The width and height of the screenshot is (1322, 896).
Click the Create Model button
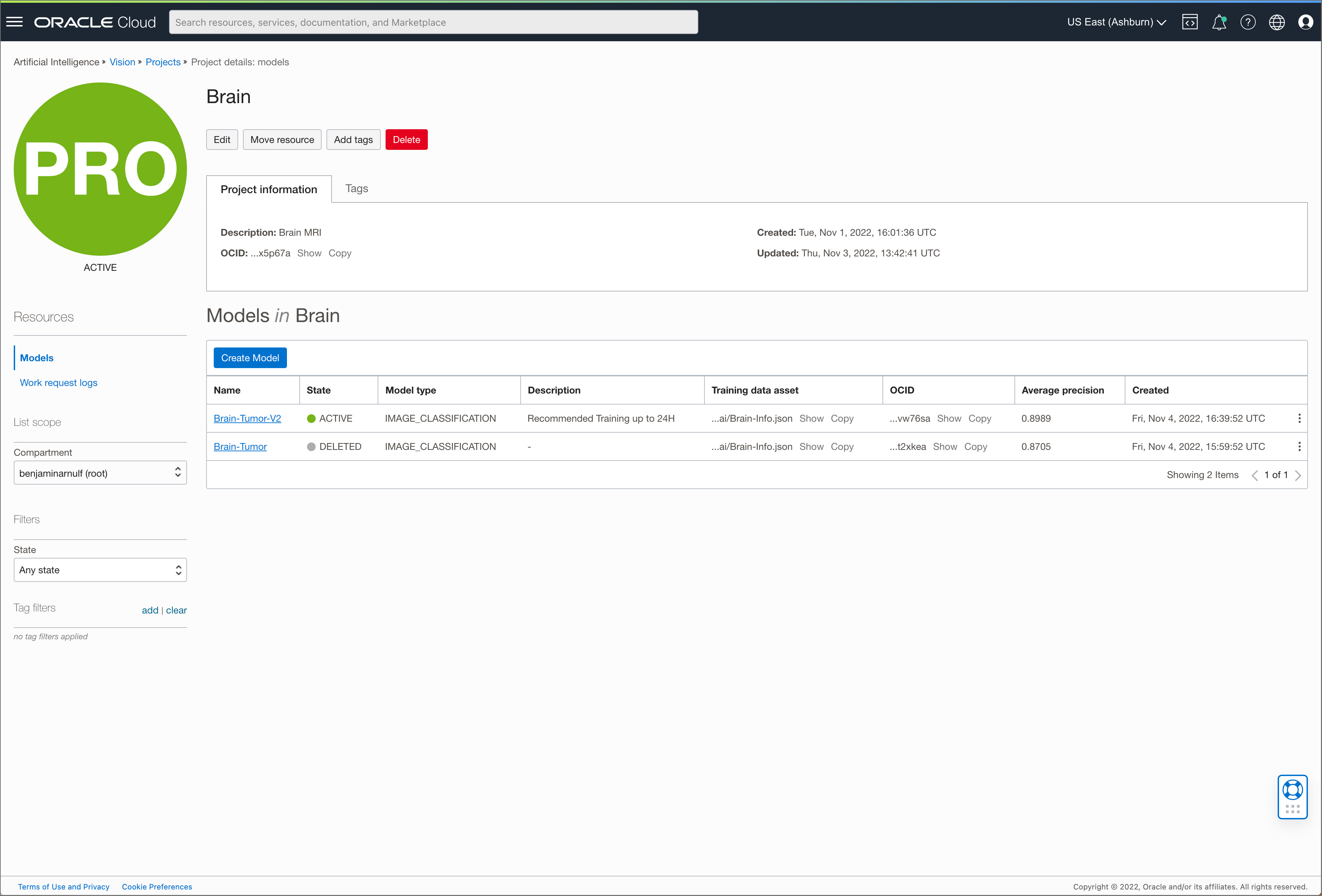click(250, 358)
